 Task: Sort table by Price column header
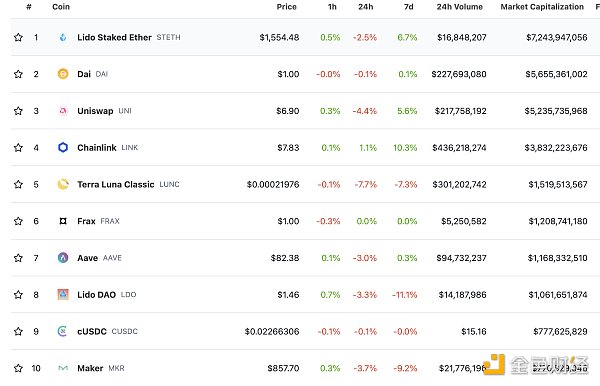pyautogui.click(x=286, y=7)
